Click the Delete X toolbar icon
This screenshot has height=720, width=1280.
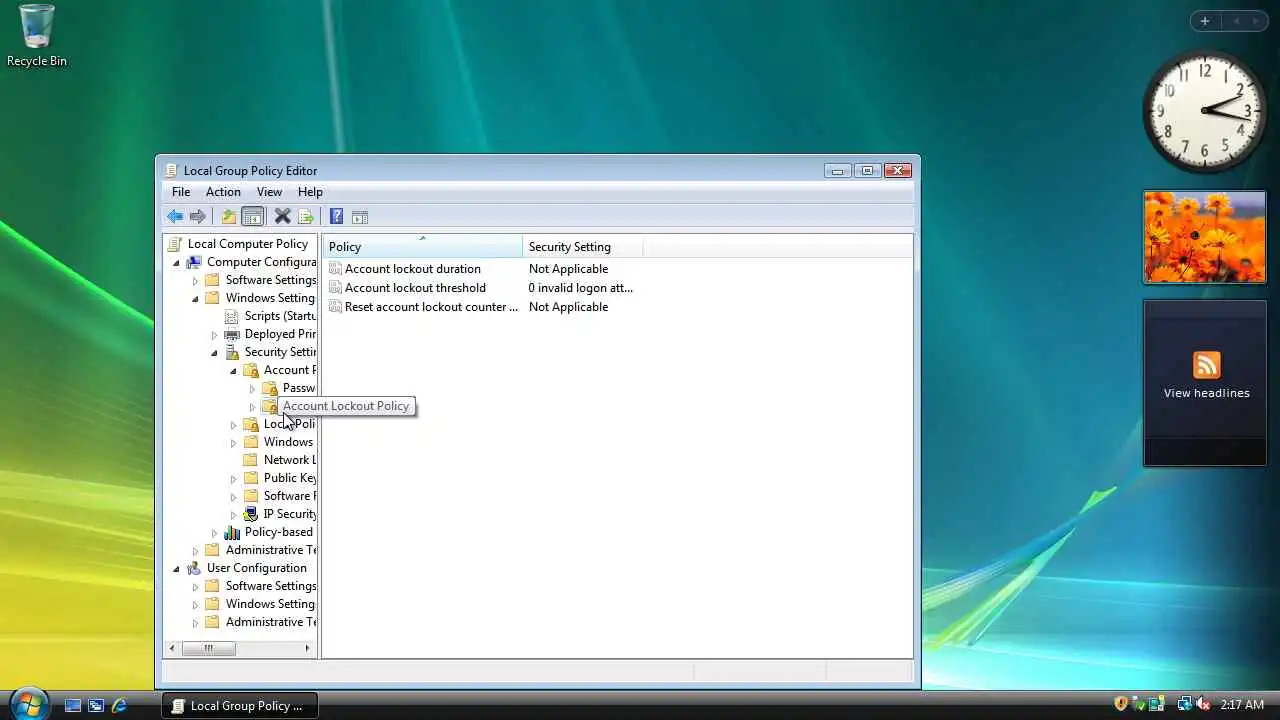click(283, 217)
